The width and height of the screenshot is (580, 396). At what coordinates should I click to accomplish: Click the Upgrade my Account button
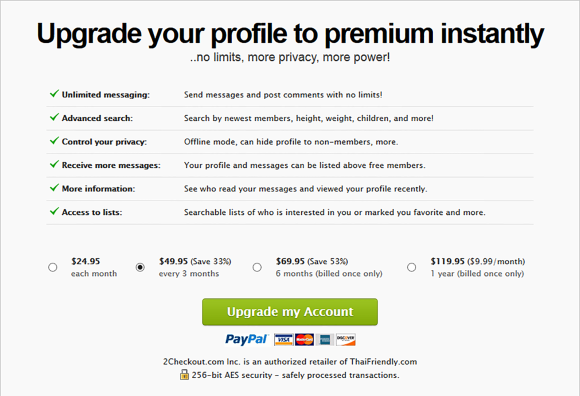(x=290, y=312)
